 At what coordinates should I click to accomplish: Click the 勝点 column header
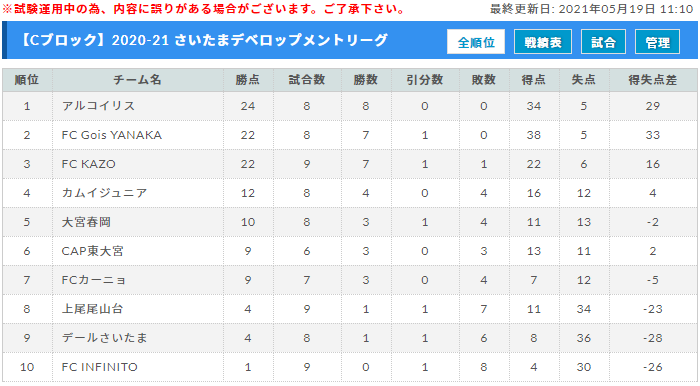click(x=248, y=80)
